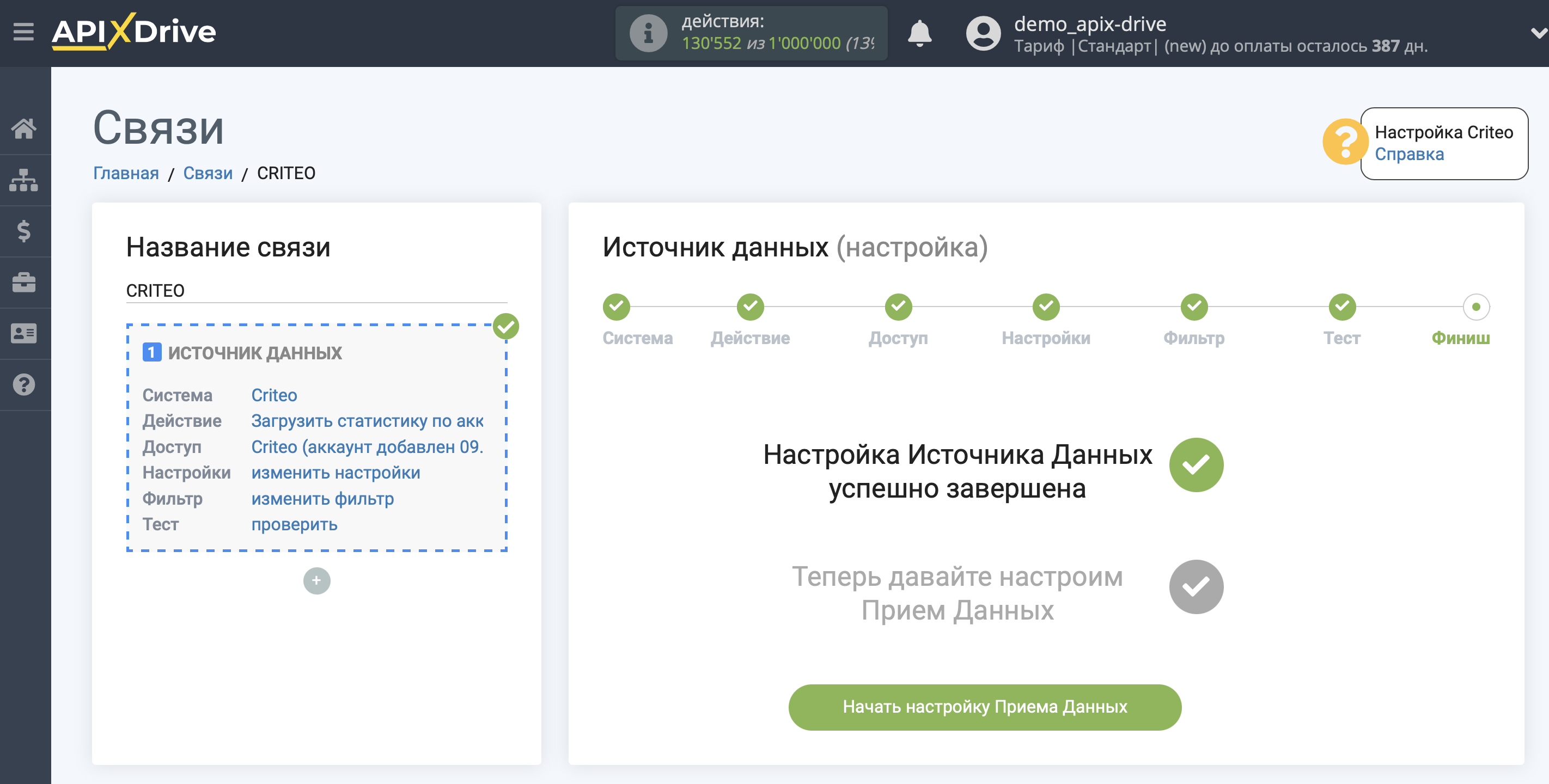Click gray check beside Прием Данных
The width and height of the screenshot is (1549, 784).
point(1196,586)
